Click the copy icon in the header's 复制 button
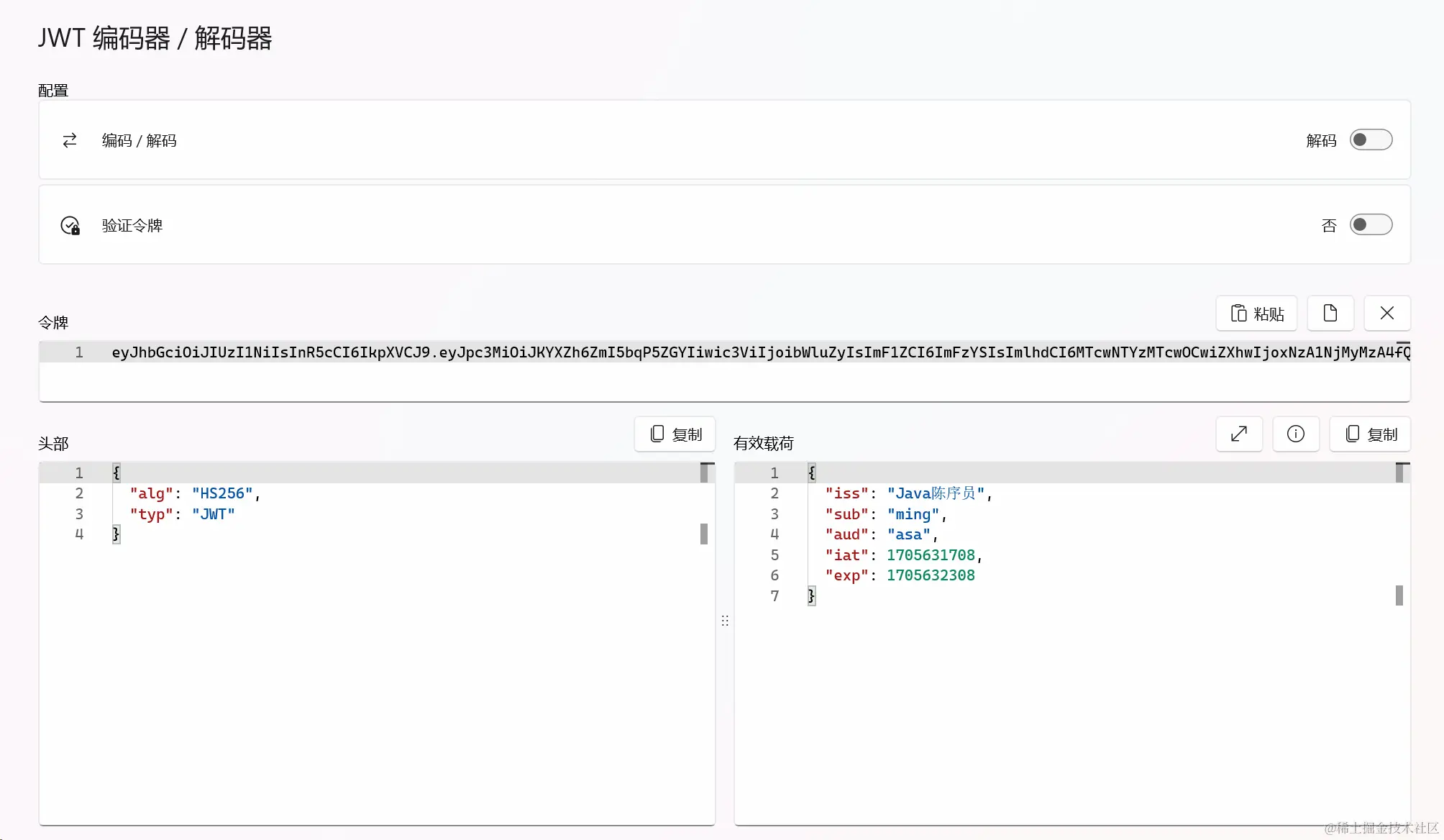The width and height of the screenshot is (1444, 840). coord(657,434)
